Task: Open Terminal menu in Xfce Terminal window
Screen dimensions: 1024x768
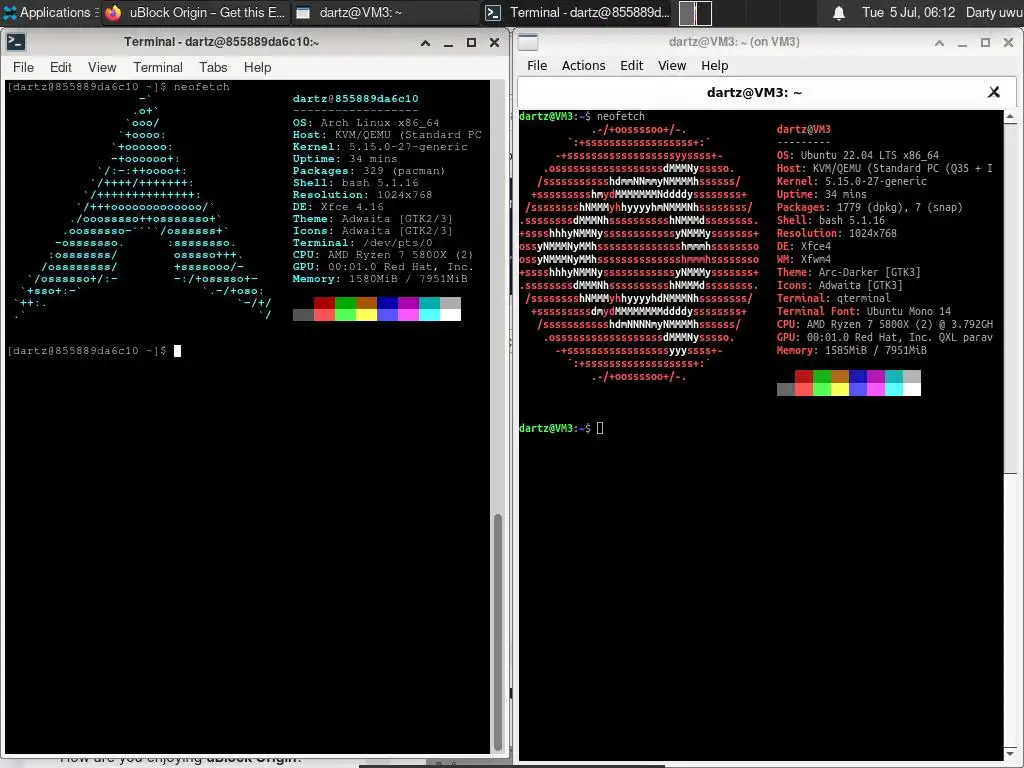Action: [157, 67]
